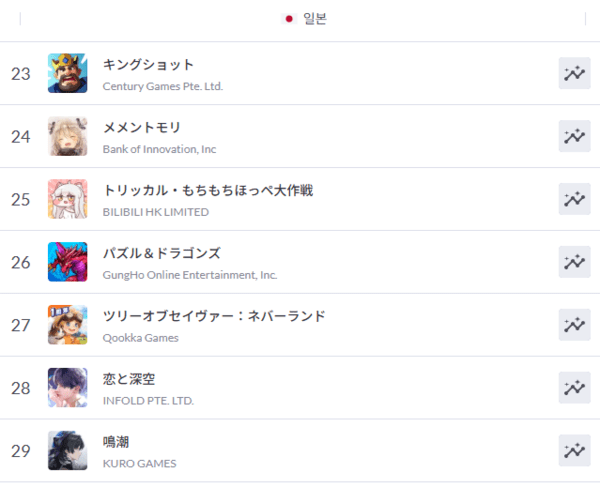
Task: Click trend chart icon for トリッカル row
Action: 574,199
